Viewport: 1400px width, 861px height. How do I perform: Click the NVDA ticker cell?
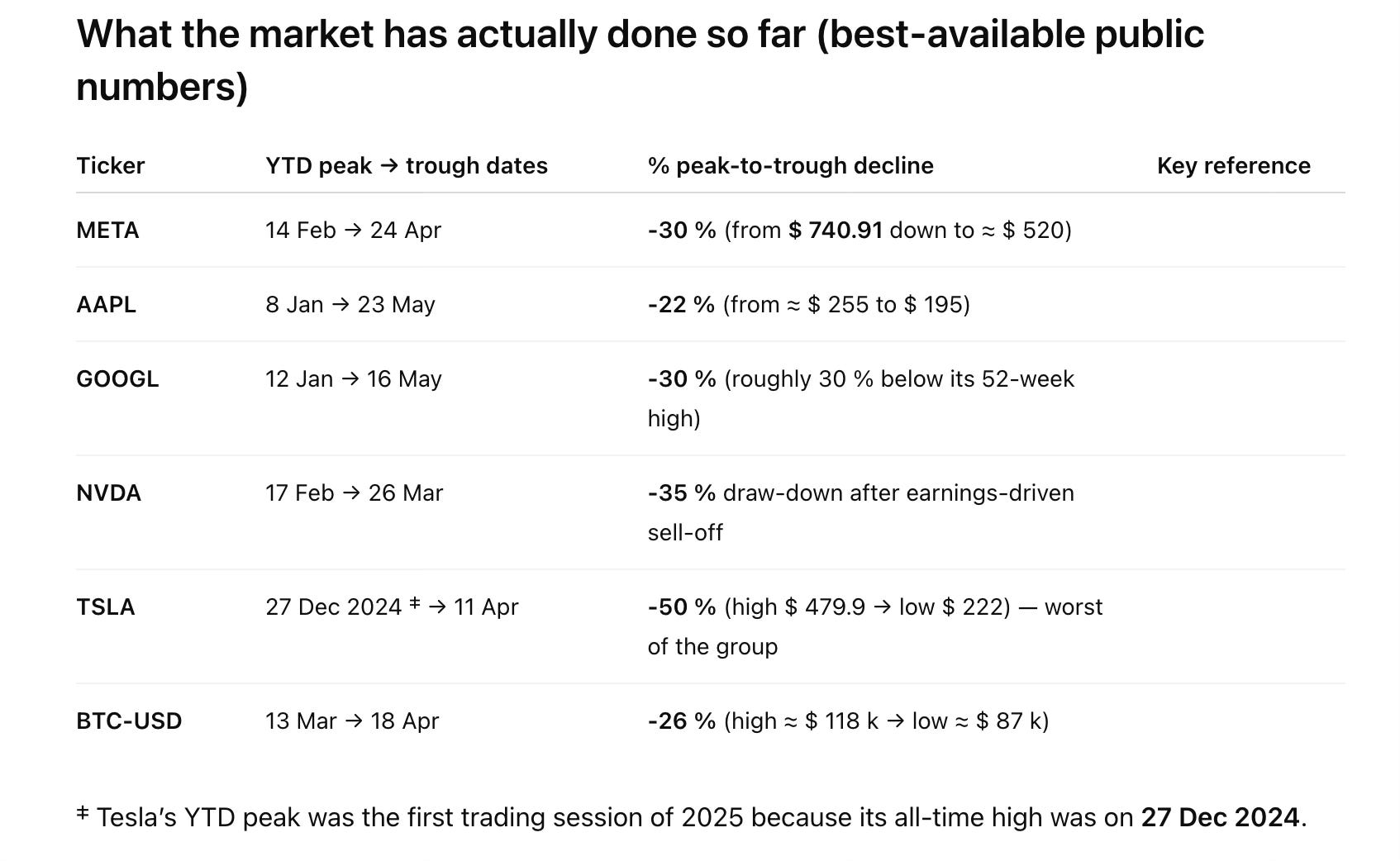(x=108, y=492)
